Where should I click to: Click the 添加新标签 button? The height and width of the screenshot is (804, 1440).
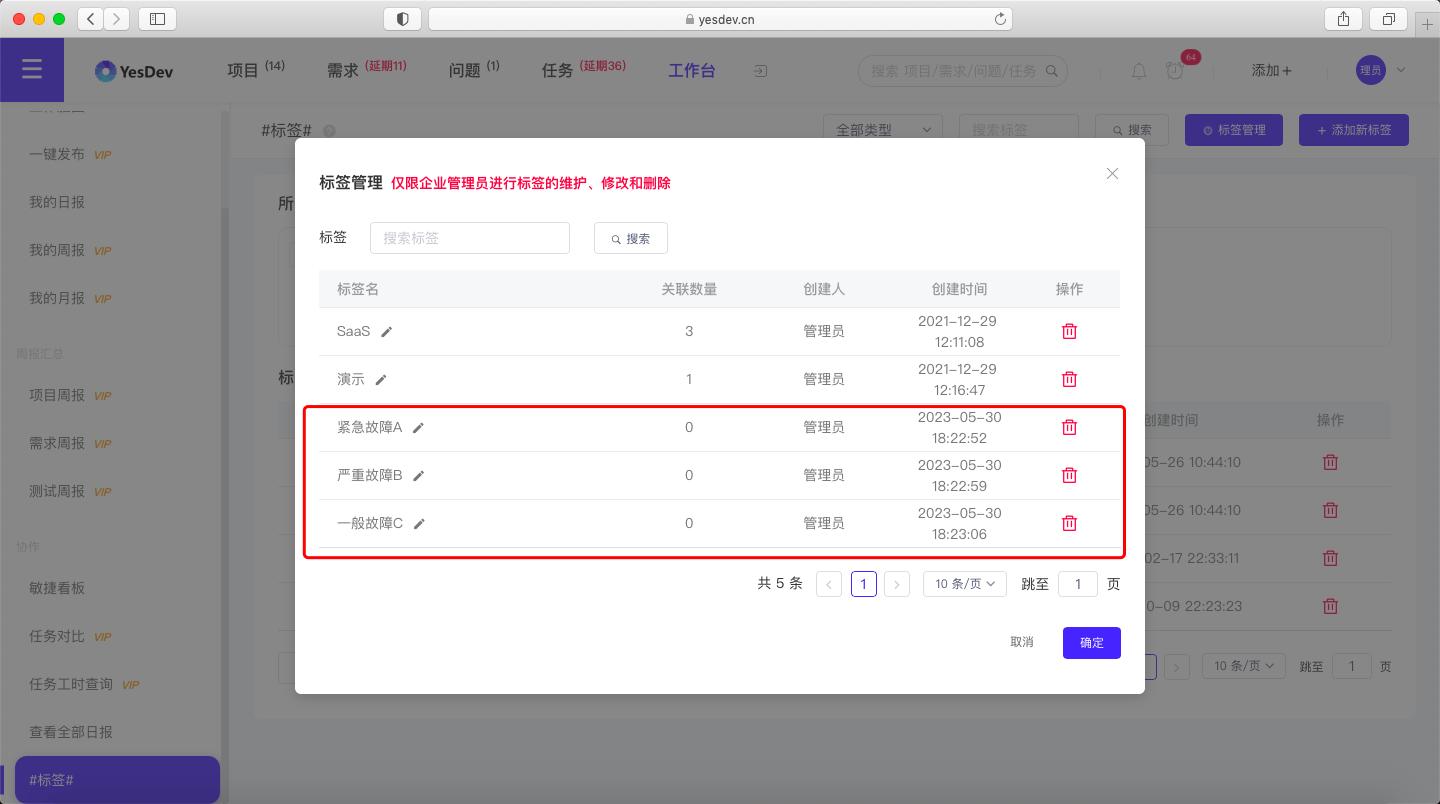click(1353, 129)
